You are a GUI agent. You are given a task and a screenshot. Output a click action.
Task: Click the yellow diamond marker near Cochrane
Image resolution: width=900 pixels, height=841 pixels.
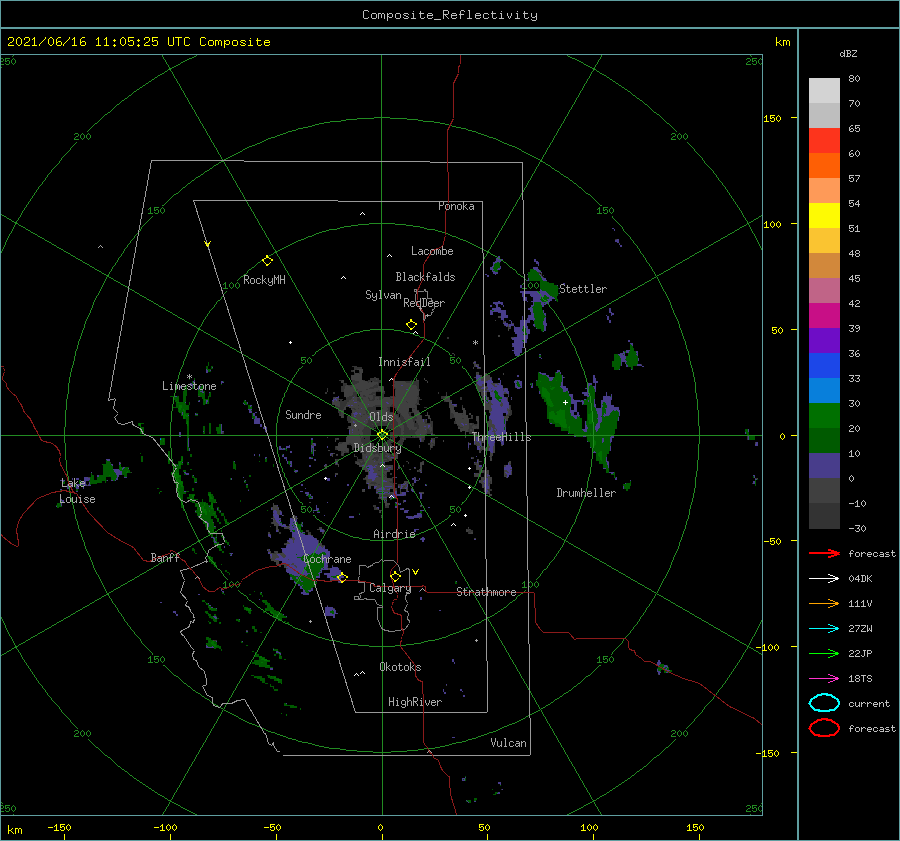pos(342,577)
